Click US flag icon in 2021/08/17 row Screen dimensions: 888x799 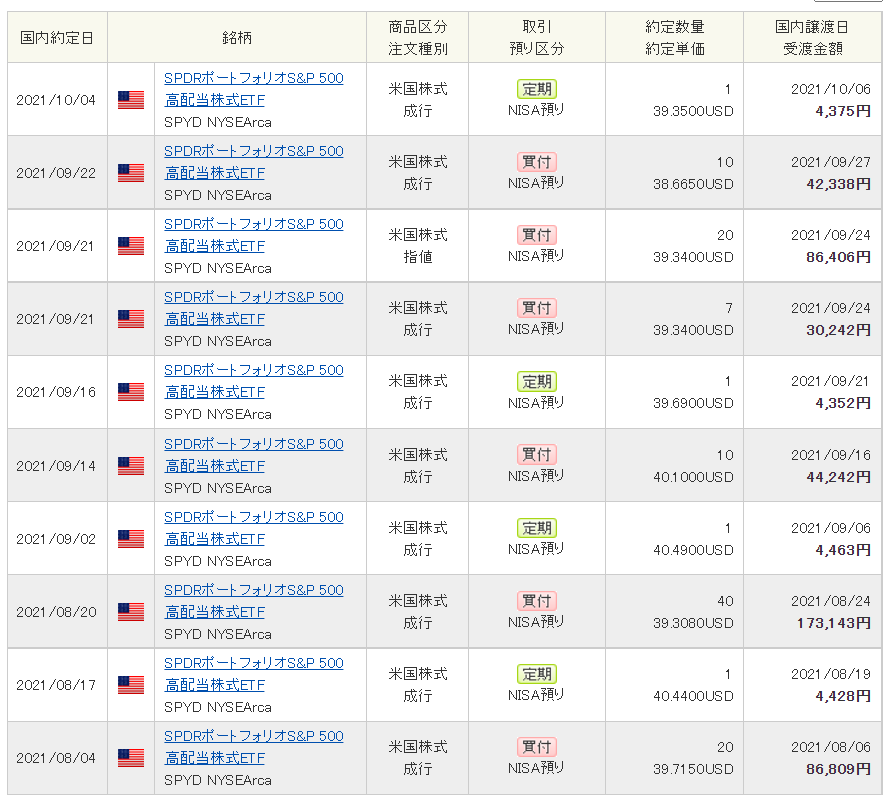click(x=131, y=685)
